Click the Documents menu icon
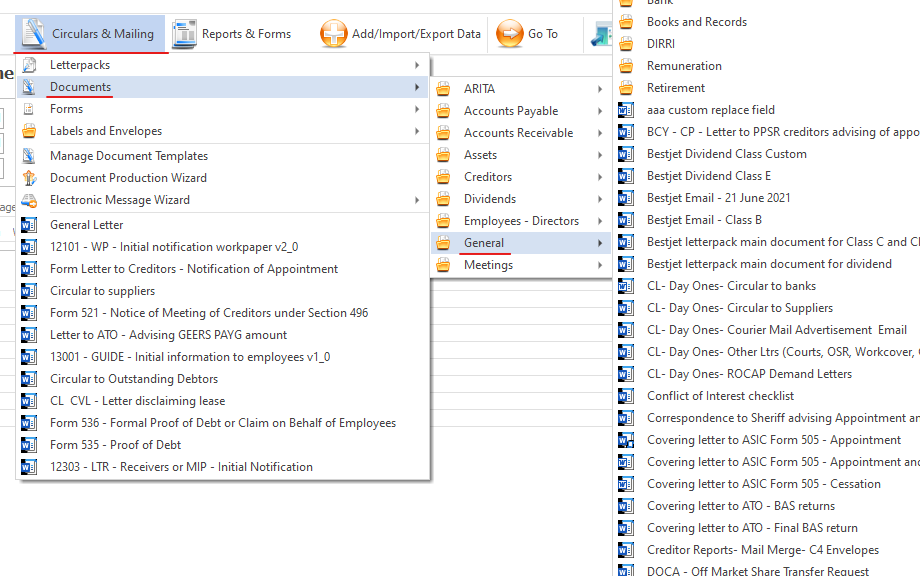This screenshot has width=920, height=576. pyautogui.click(x=31, y=88)
